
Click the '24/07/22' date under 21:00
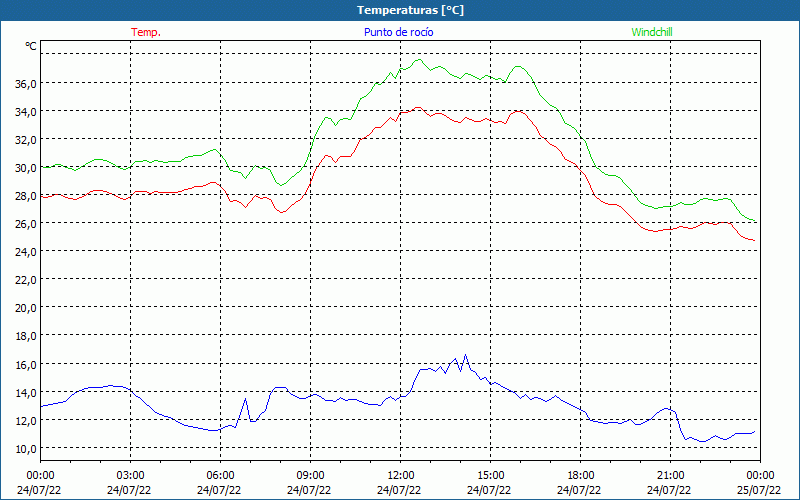pos(669,490)
